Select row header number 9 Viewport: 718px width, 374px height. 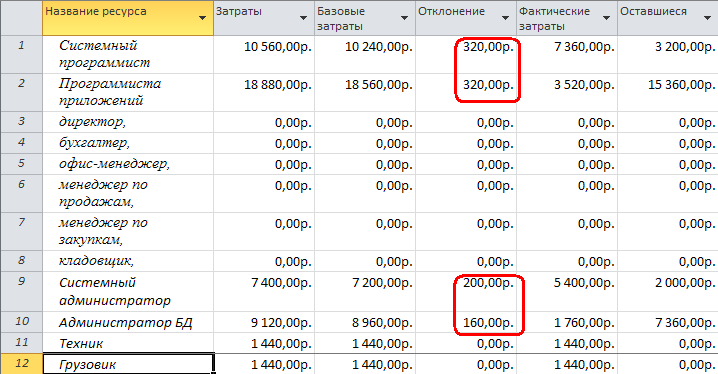point(22,292)
